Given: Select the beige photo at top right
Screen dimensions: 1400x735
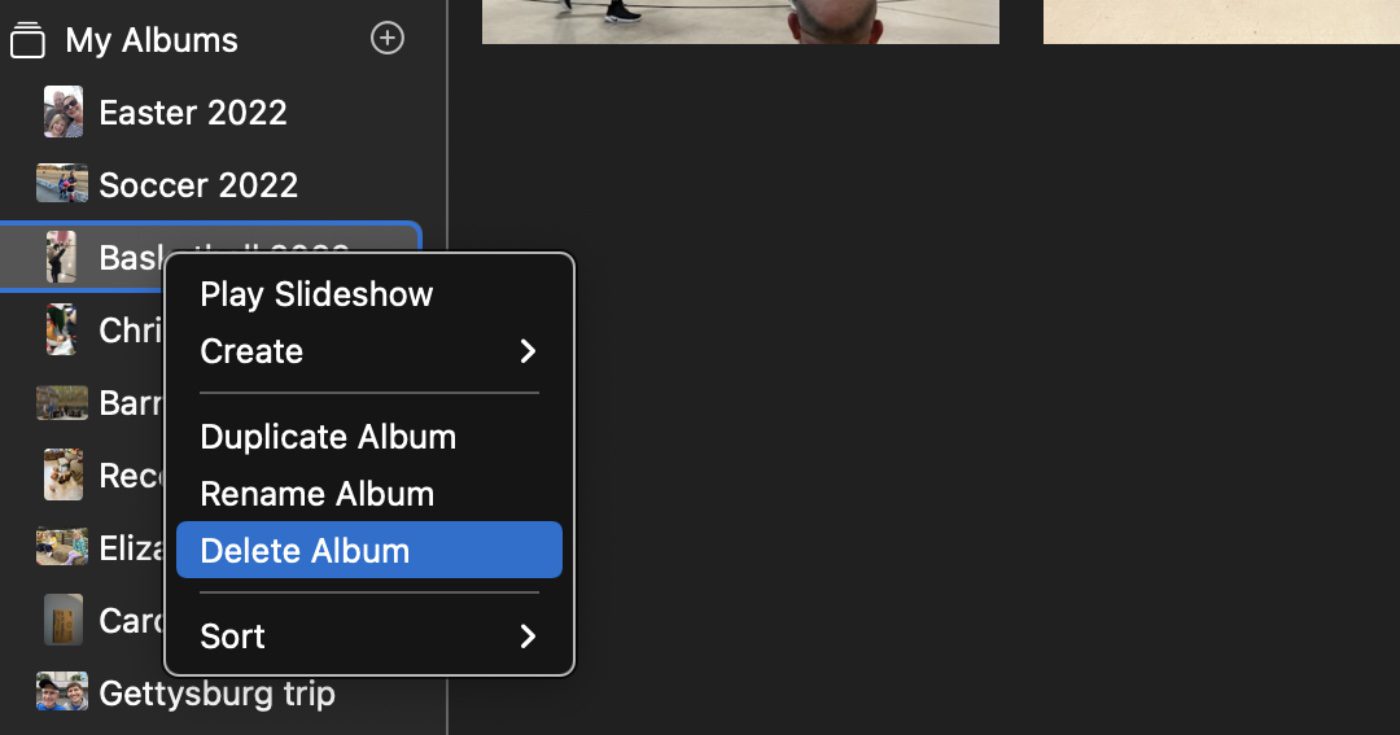Looking at the screenshot, I should (x=1220, y=21).
